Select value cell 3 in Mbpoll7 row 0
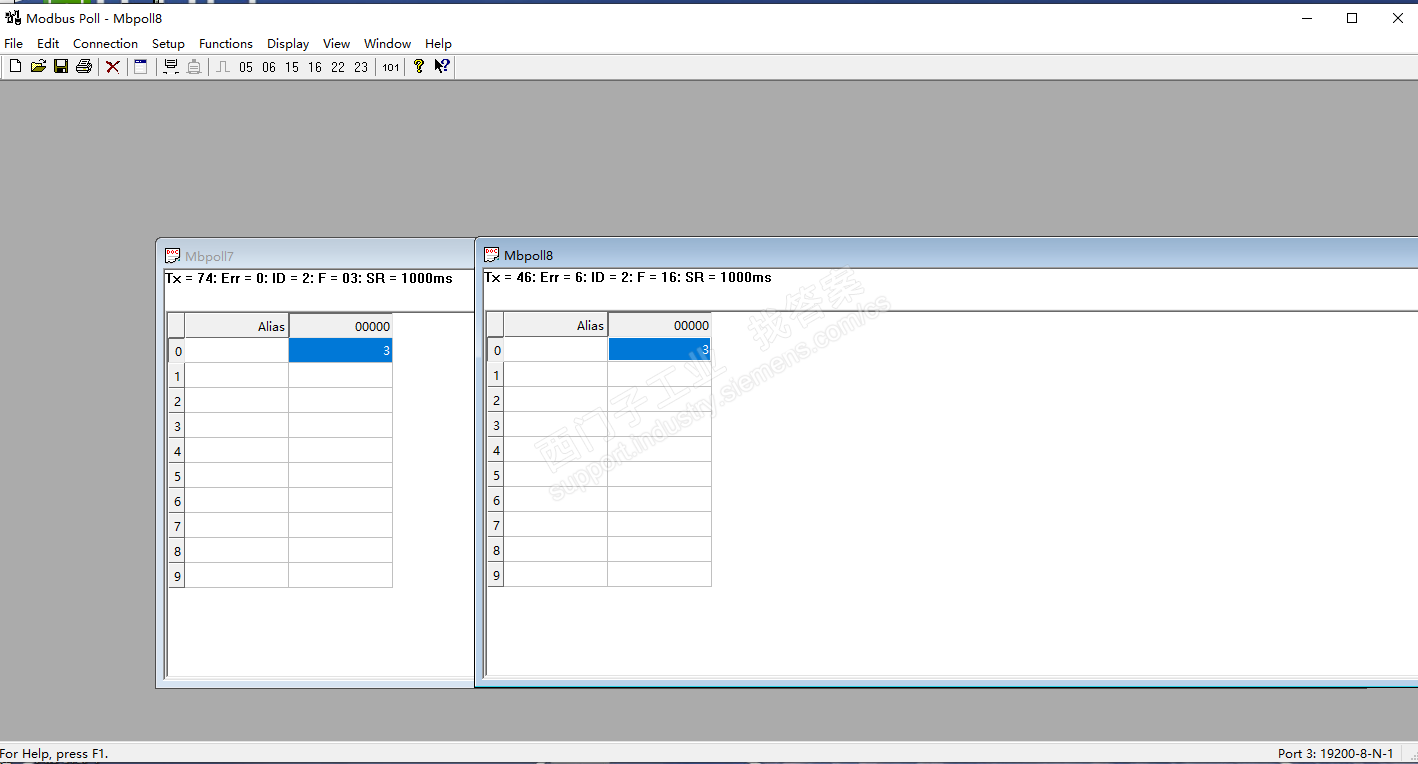 pos(340,350)
